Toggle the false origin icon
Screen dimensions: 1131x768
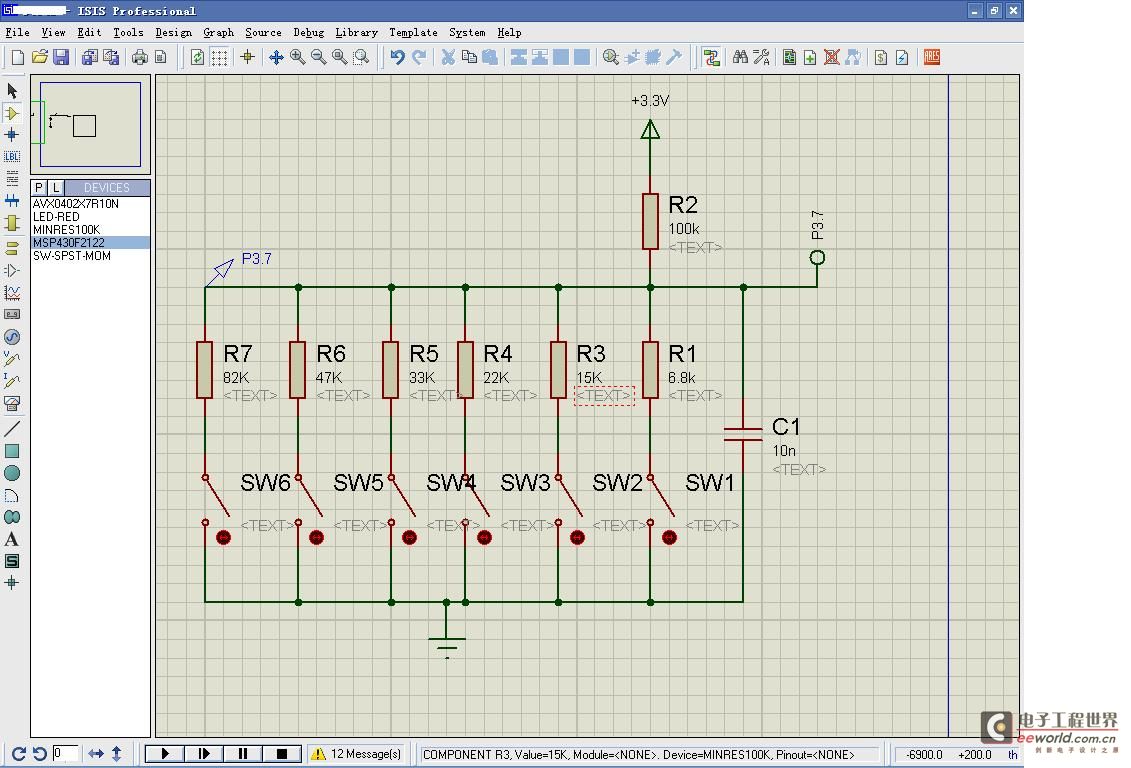(247, 57)
